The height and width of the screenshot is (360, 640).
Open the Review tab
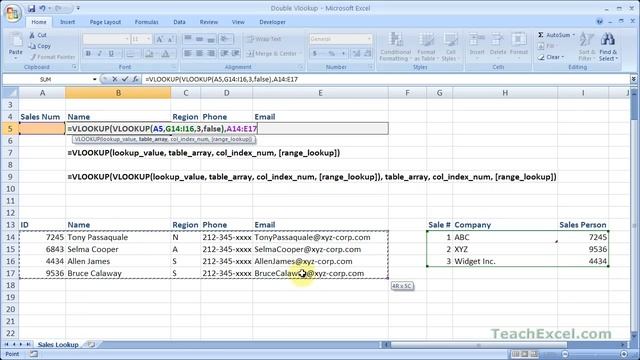tap(209, 22)
